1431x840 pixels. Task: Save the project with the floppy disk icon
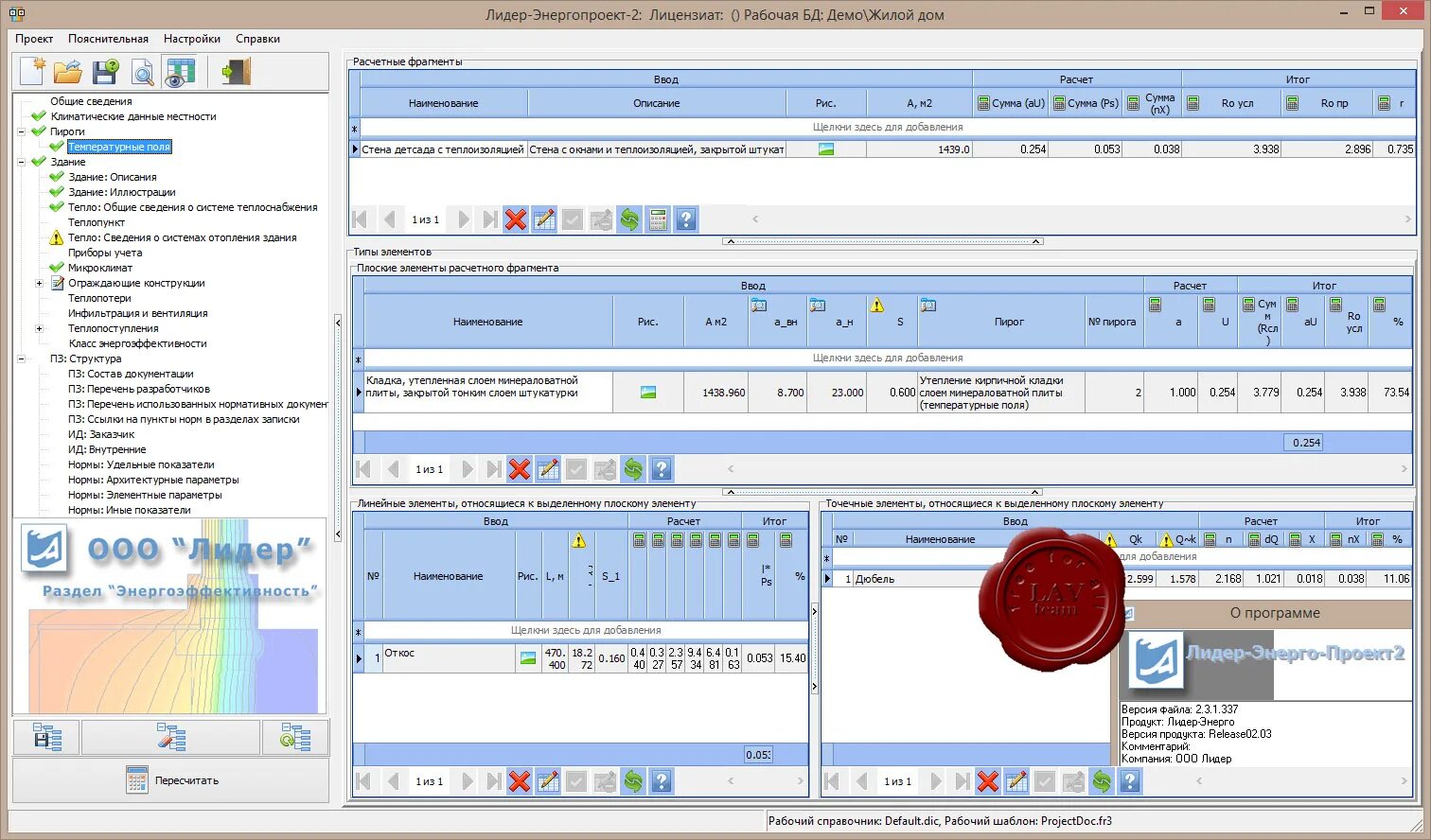pos(106,72)
